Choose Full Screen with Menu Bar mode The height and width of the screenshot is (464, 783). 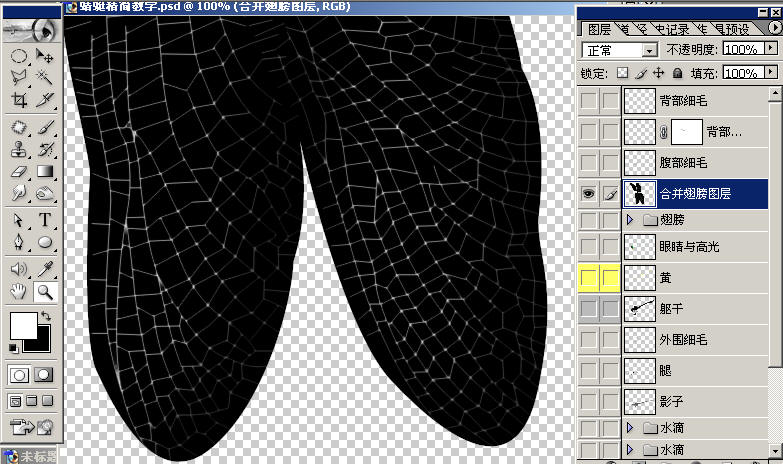coord(31,401)
